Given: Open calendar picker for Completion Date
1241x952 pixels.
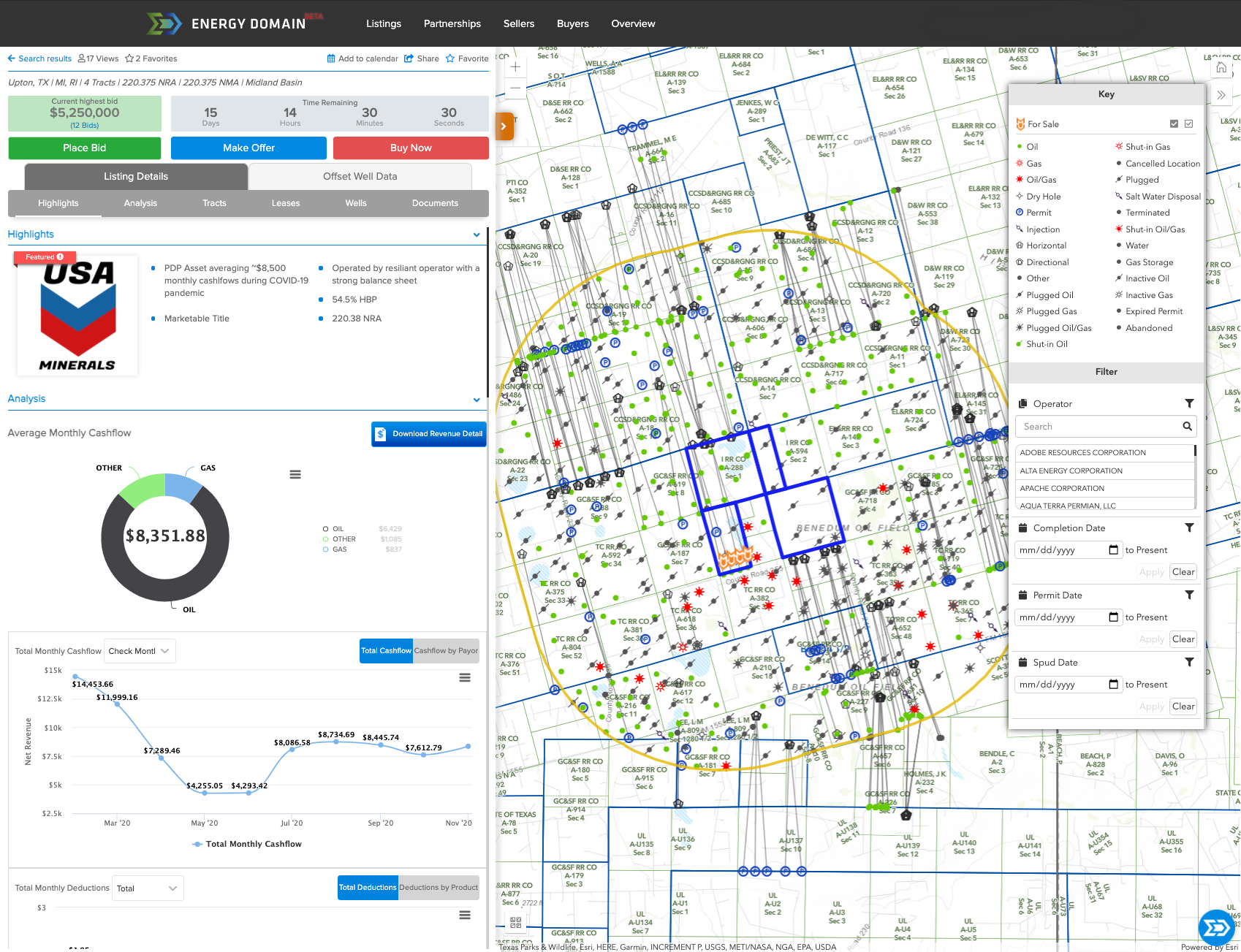Looking at the screenshot, I should [x=1113, y=549].
